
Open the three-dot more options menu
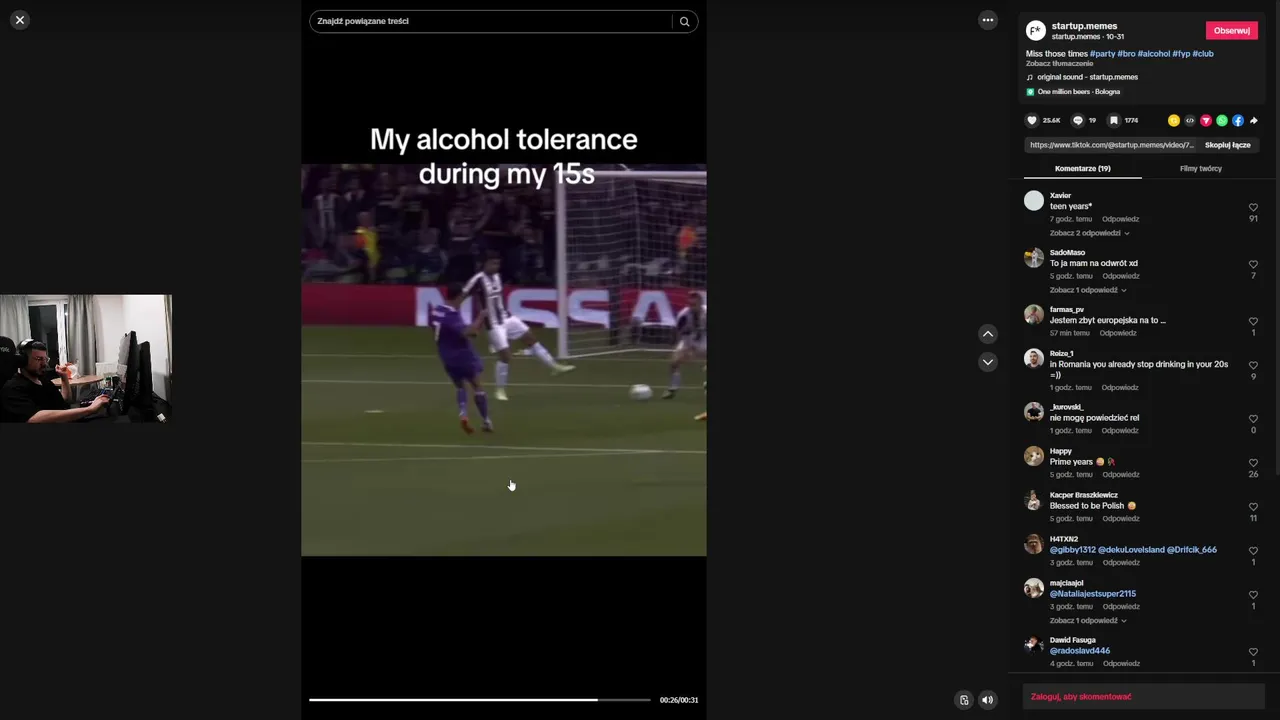pos(988,20)
